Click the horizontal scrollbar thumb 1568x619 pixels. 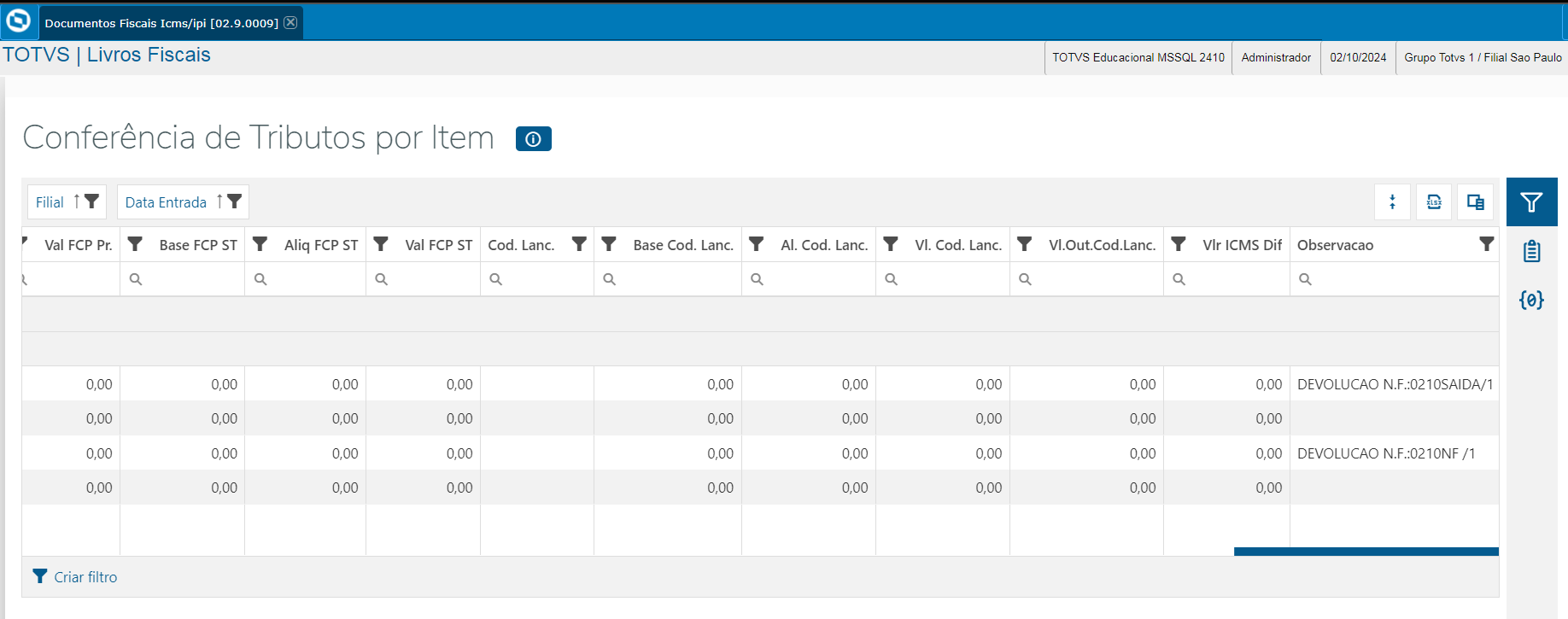pyautogui.click(x=1366, y=552)
